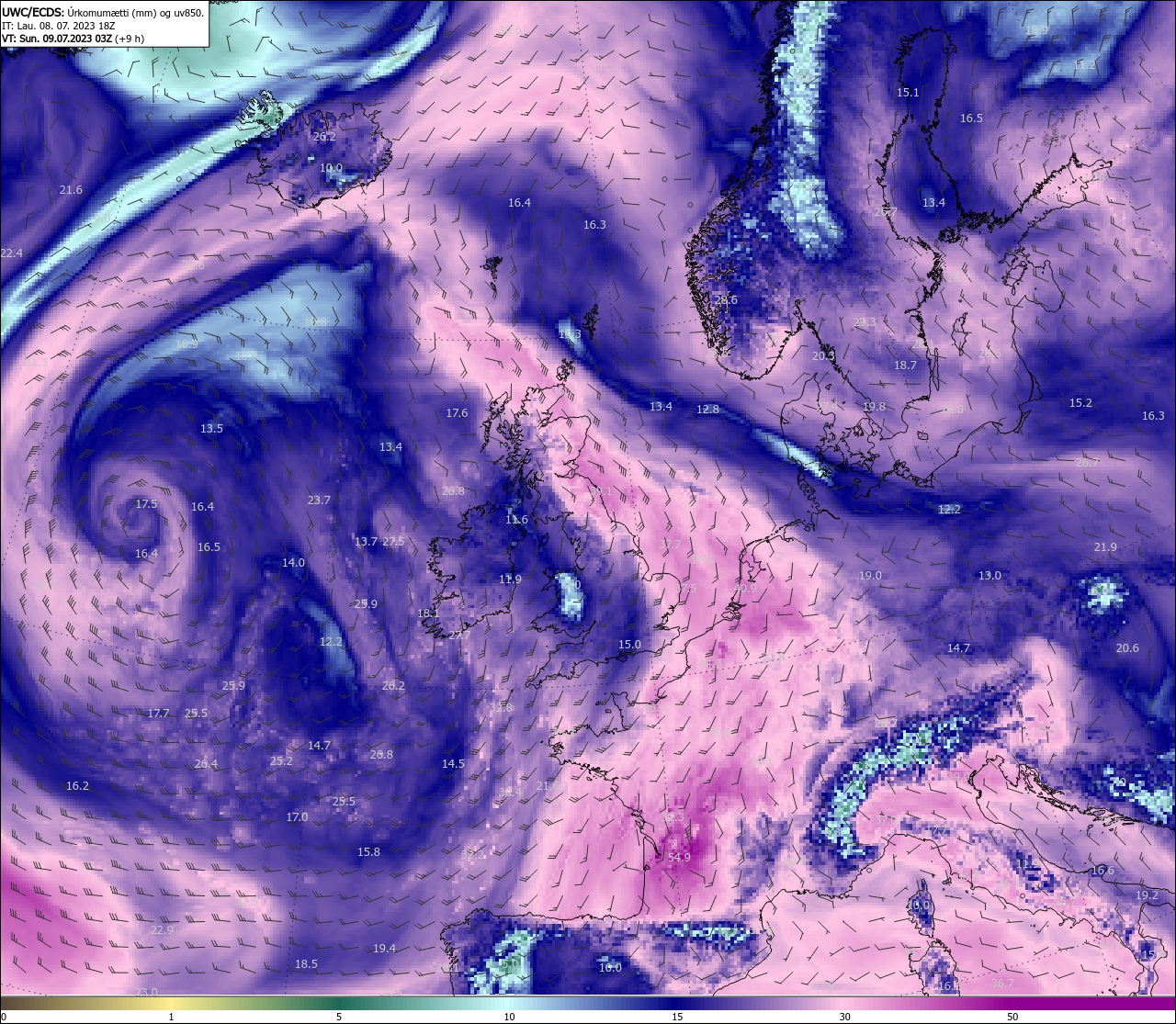Select the 11.6 value on the map
The image size is (1176, 1024).
(x=516, y=520)
